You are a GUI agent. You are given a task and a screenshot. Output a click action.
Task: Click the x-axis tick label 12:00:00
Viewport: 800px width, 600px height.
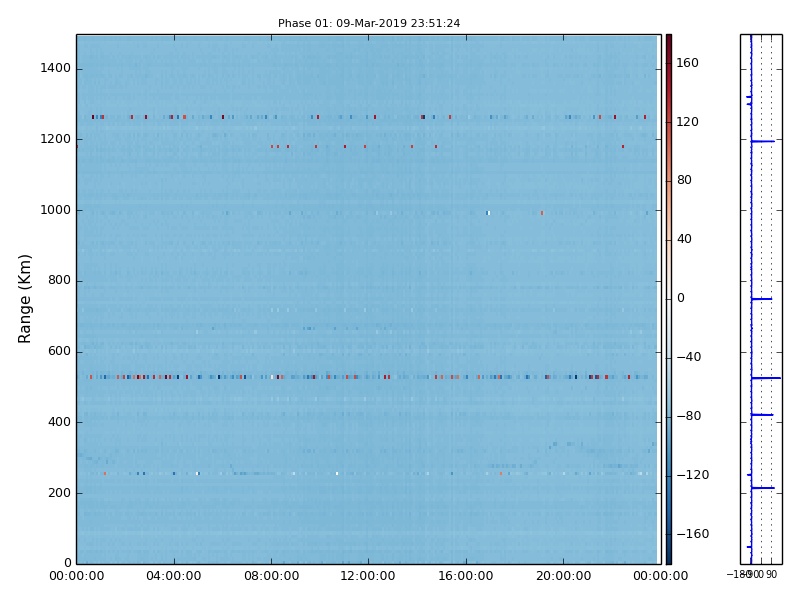tap(368, 576)
